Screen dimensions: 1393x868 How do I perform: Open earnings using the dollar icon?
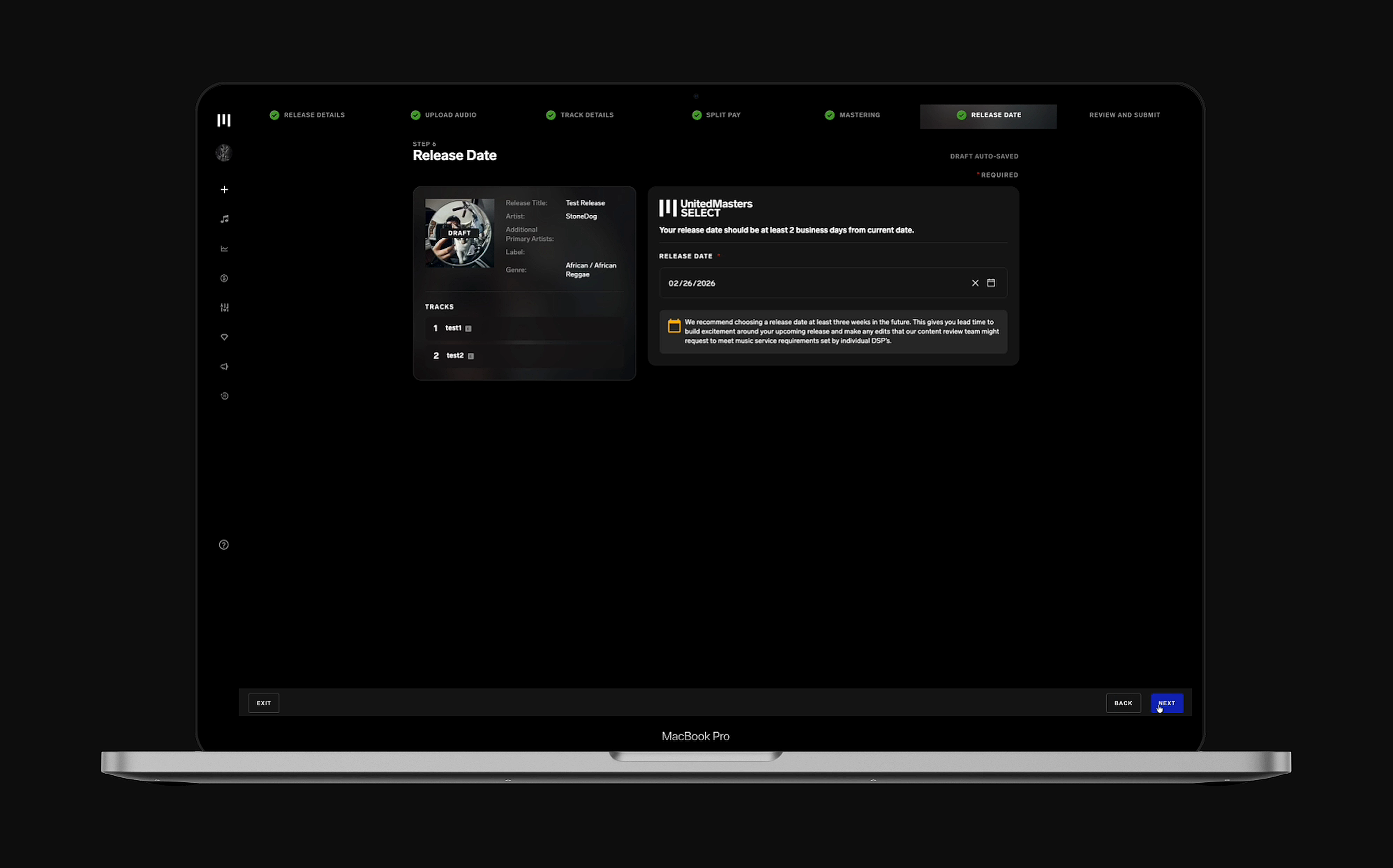click(224, 278)
